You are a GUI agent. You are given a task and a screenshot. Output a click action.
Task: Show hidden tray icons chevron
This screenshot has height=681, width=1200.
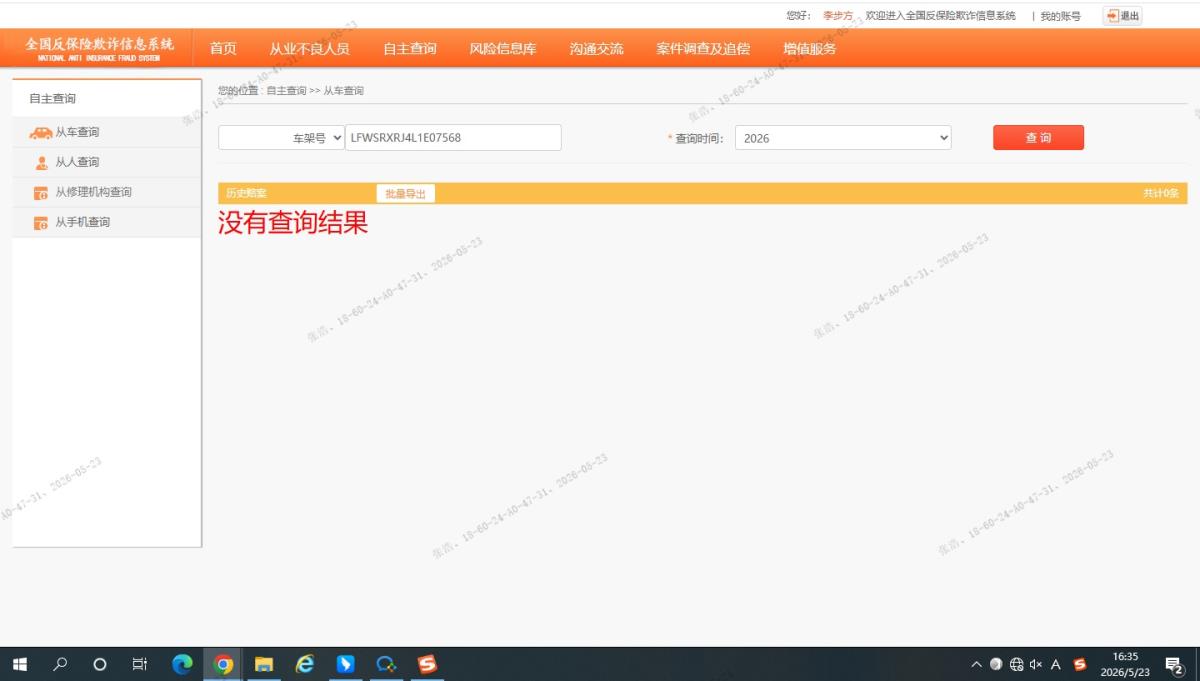tap(977, 664)
